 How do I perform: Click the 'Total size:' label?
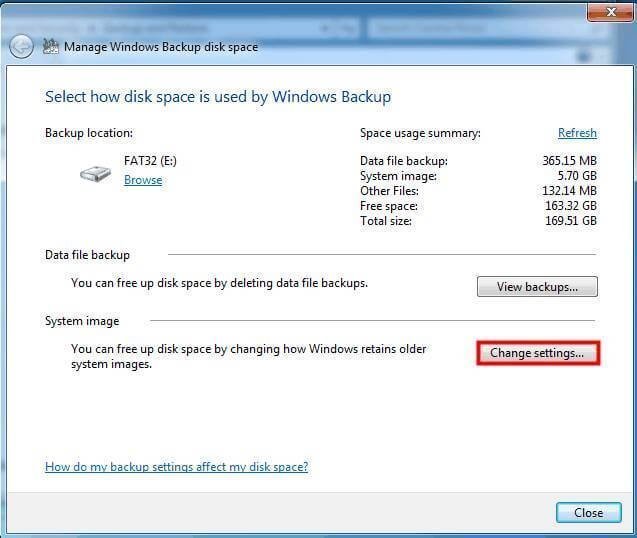coord(386,221)
